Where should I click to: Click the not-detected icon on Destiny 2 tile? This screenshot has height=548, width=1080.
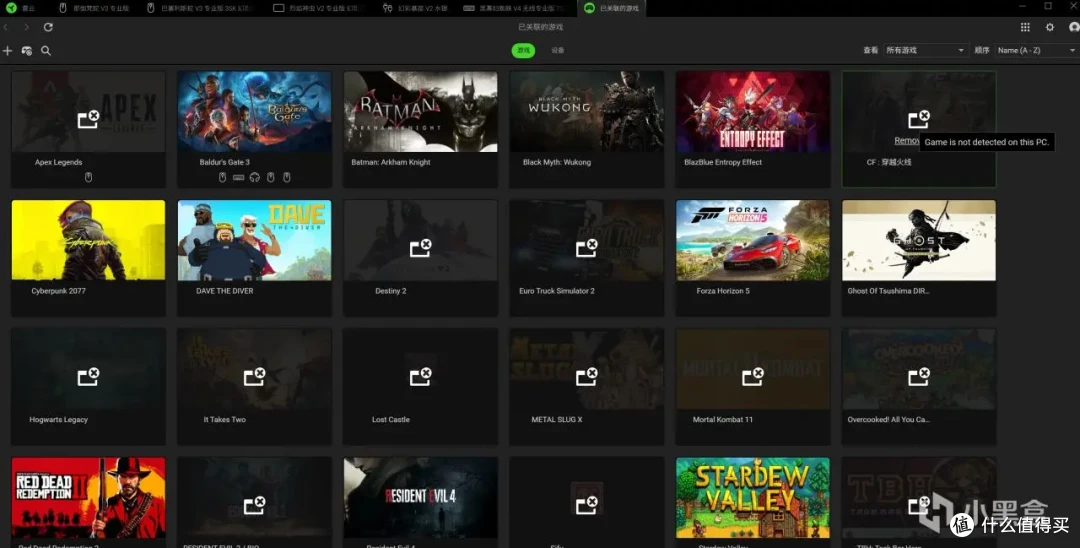[x=420, y=248]
